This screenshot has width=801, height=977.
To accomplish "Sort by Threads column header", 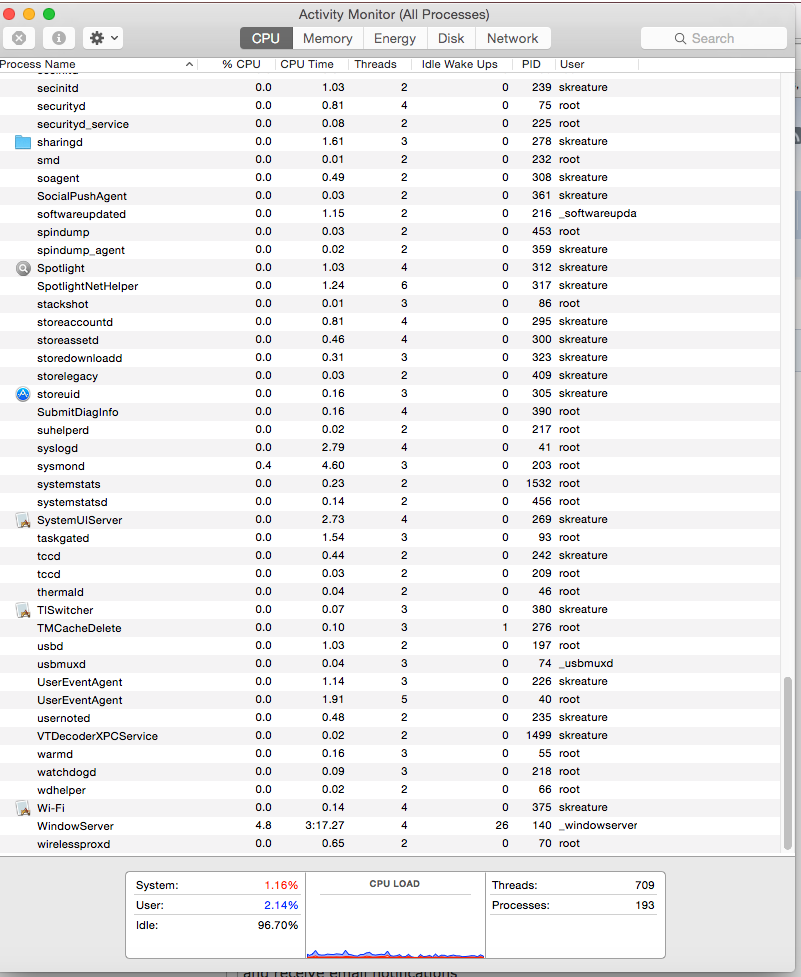I will [381, 64].
